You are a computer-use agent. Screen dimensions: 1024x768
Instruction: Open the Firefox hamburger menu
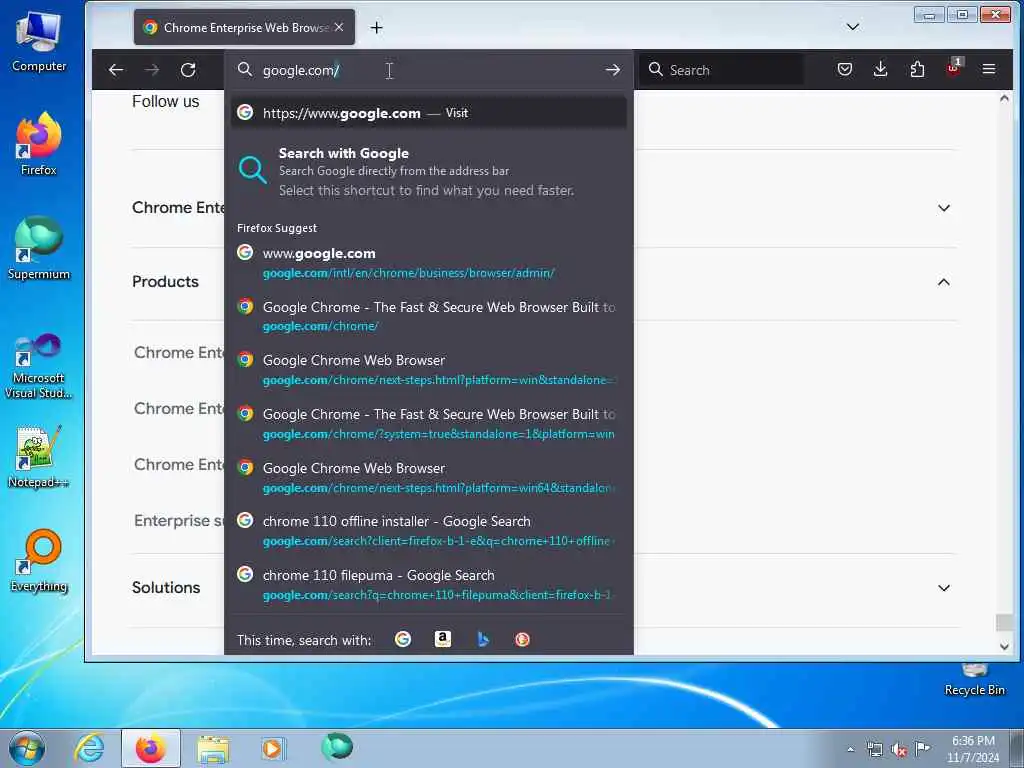coord(989,69)
